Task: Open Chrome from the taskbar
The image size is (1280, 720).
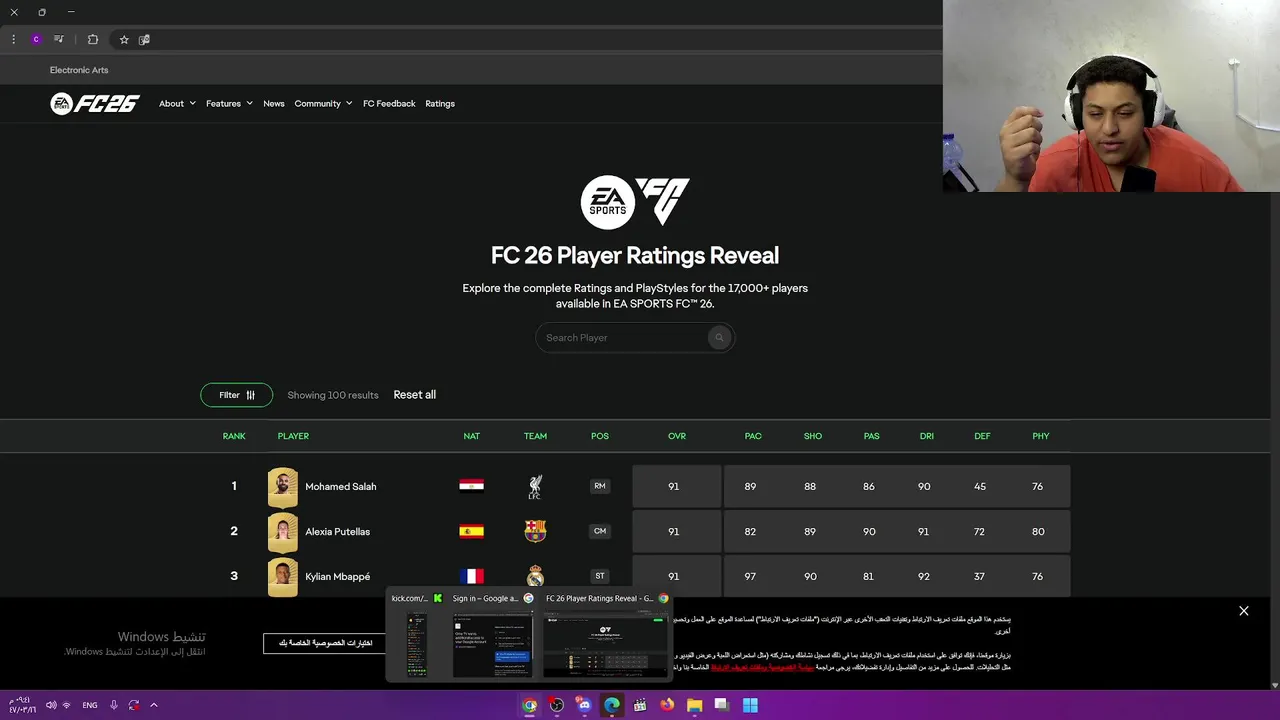Action: point(530,705)
